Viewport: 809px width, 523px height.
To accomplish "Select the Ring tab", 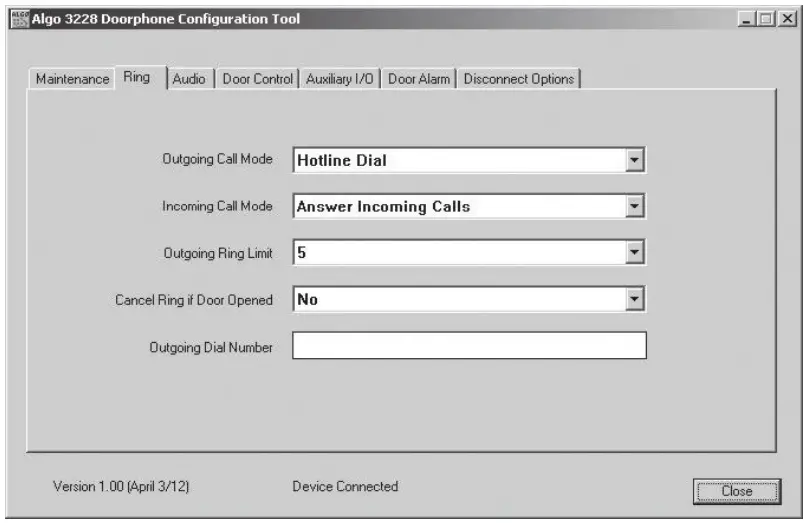I will coord(141,77).
